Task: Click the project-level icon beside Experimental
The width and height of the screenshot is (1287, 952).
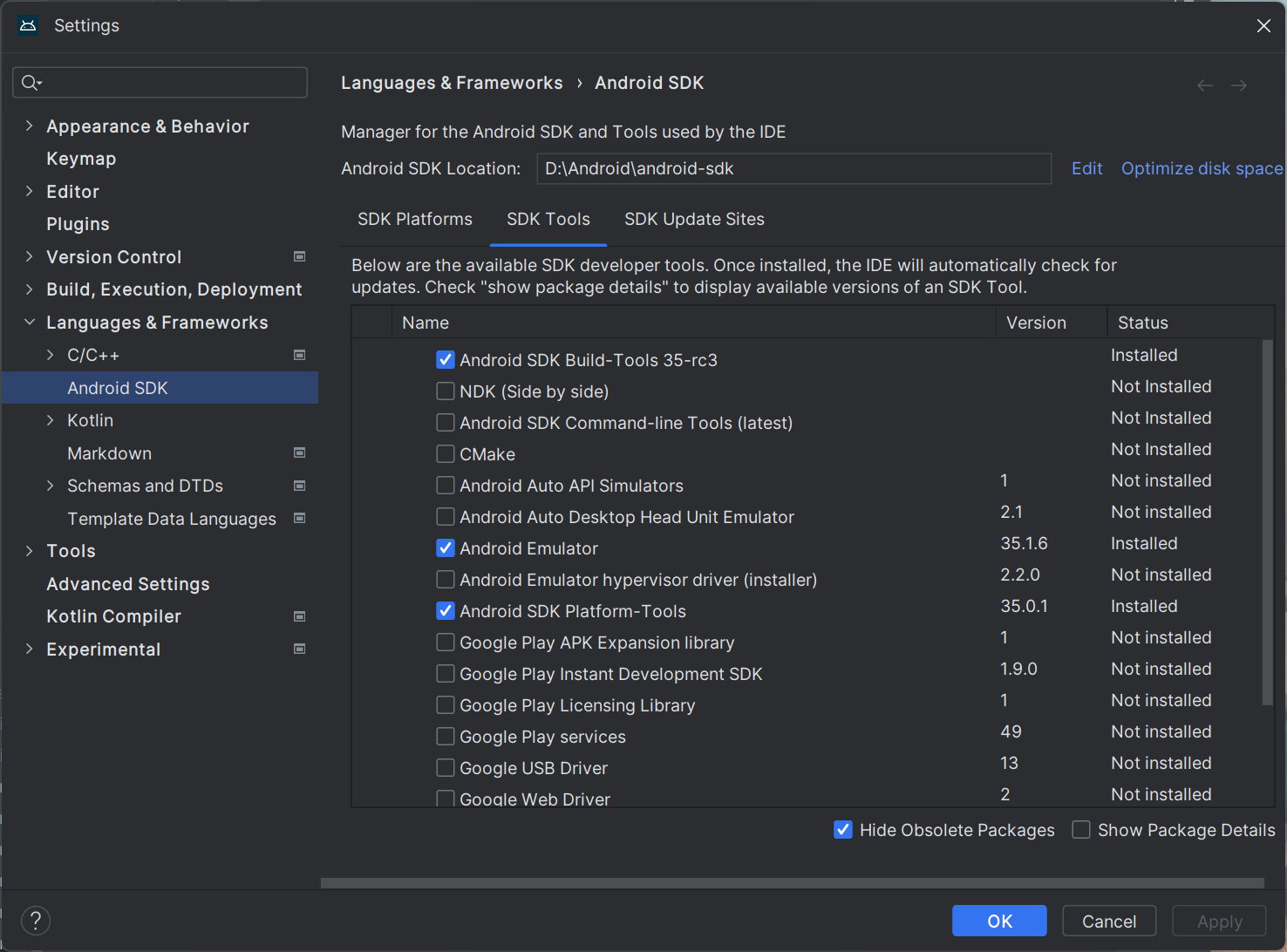Action: pos(300,649)
